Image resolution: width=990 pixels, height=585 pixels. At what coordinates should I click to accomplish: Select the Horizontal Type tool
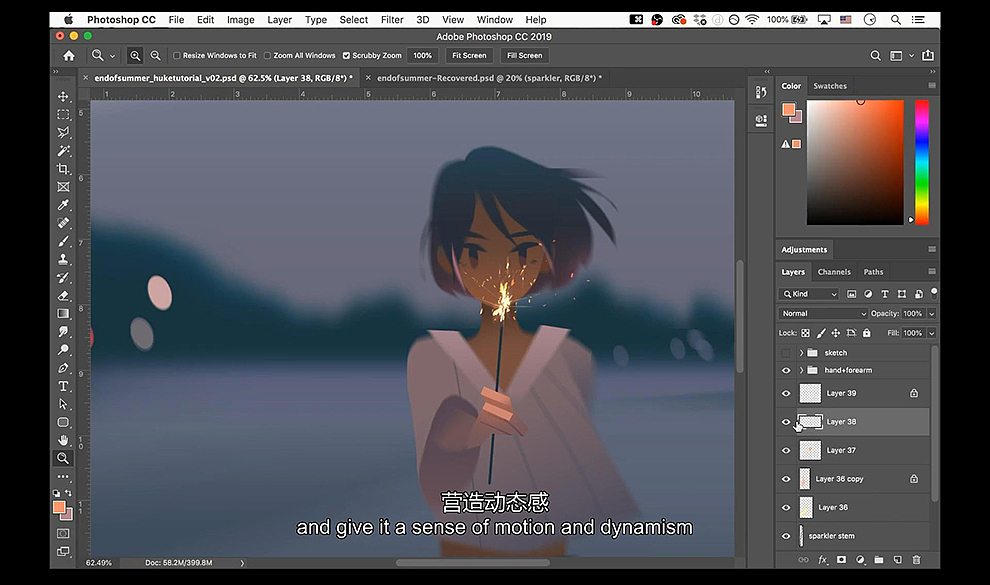pos(63,386)
